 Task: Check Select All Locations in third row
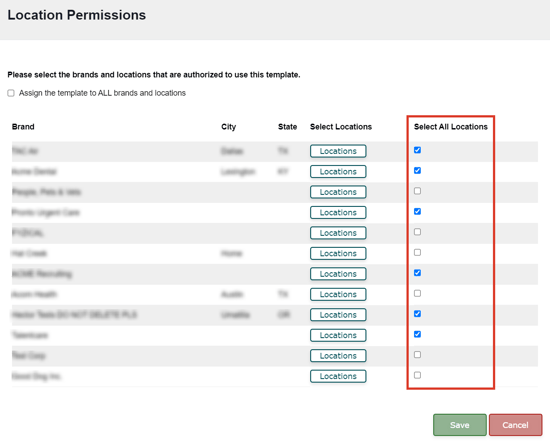tap(417, 191)
